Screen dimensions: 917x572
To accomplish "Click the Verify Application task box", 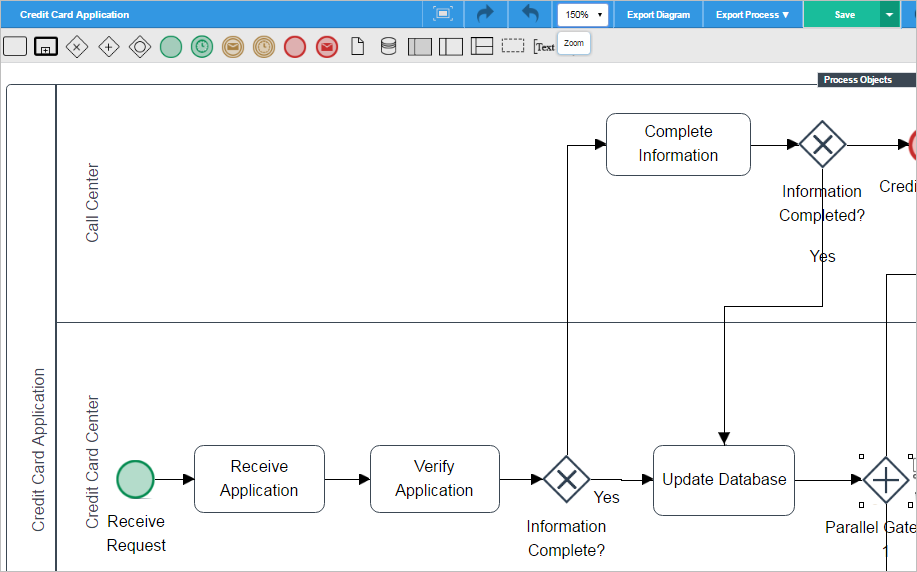I will click(434, 479).
